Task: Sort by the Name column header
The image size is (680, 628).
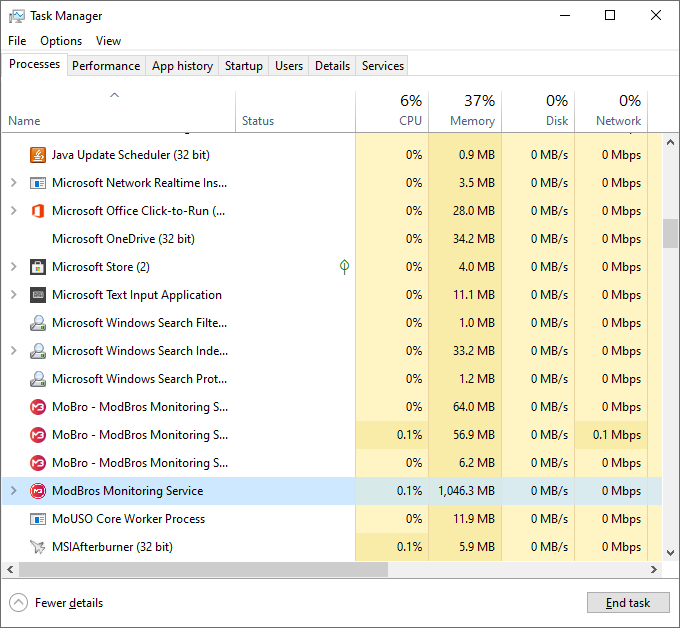Action: (x=118, y=111)
